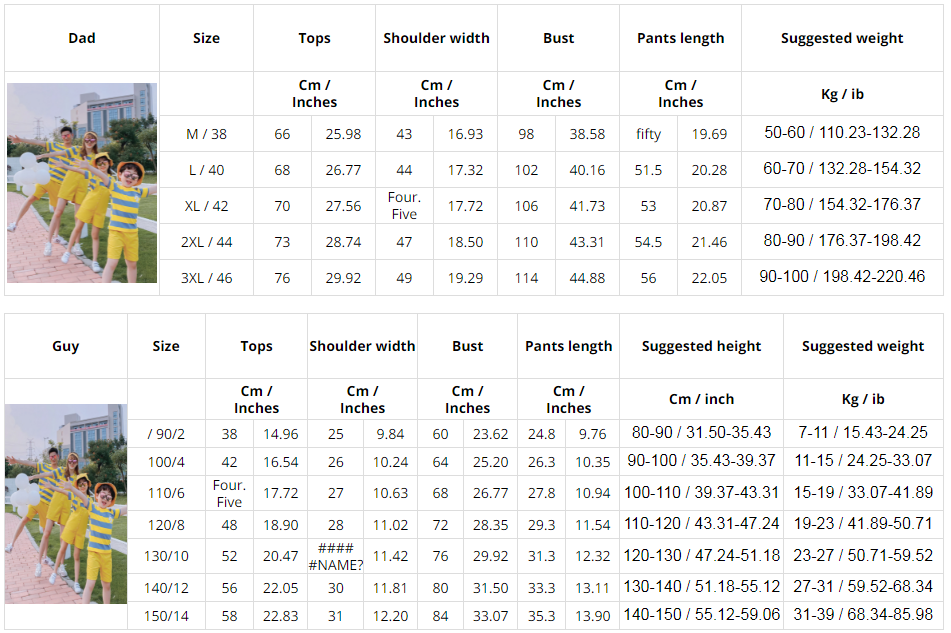Click the 'Suggested height' column header
Image resolution: width=951 pixels, height=633 pixels.
pos(701,346)
